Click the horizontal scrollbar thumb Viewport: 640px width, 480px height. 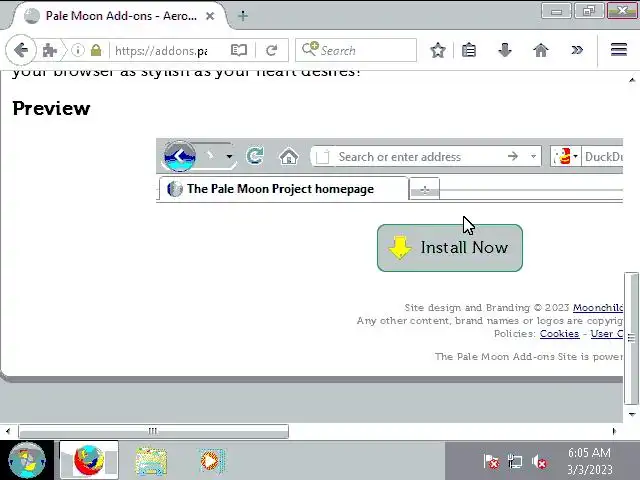click(153, 431)
